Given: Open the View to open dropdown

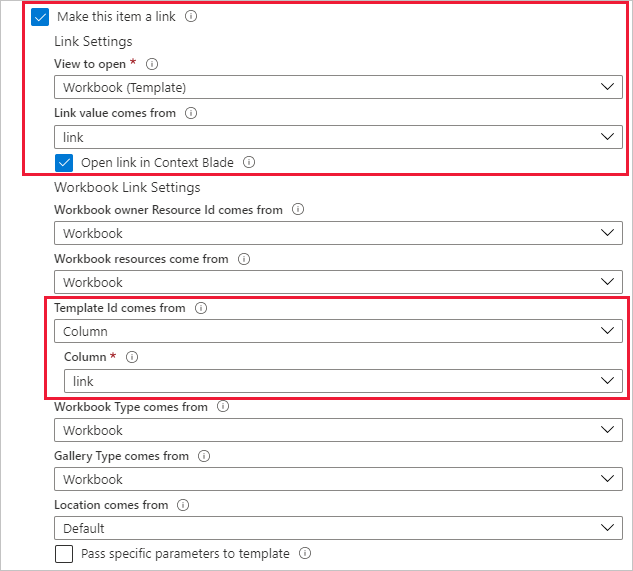Looking at the screenshot, I should click(x=338, y=87).
